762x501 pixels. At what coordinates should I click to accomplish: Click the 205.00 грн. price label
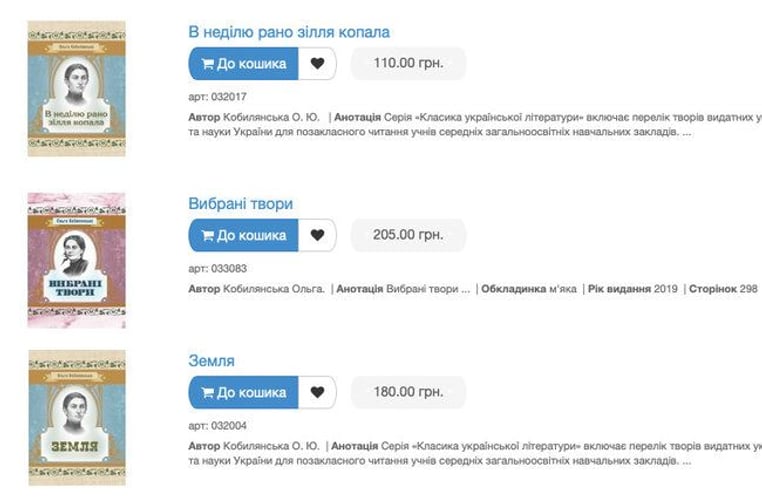point(408,235)
